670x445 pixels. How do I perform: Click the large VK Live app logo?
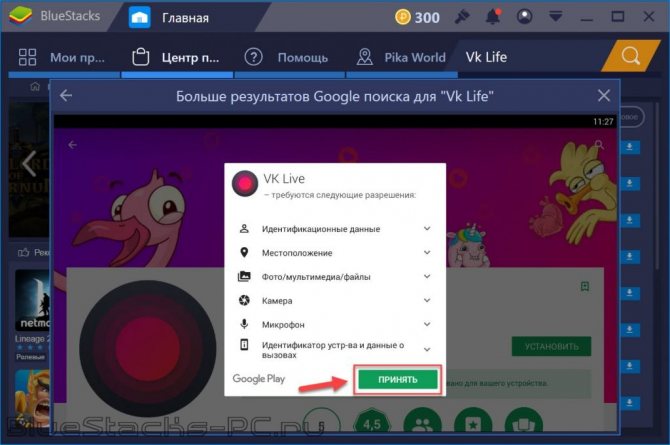[x=147, y=348]
